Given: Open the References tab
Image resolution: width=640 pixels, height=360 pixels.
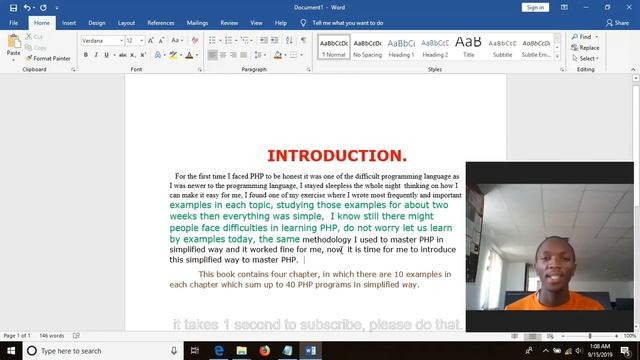Looking at the screenshot, I should pyautogui.click(x=161, y=23).
